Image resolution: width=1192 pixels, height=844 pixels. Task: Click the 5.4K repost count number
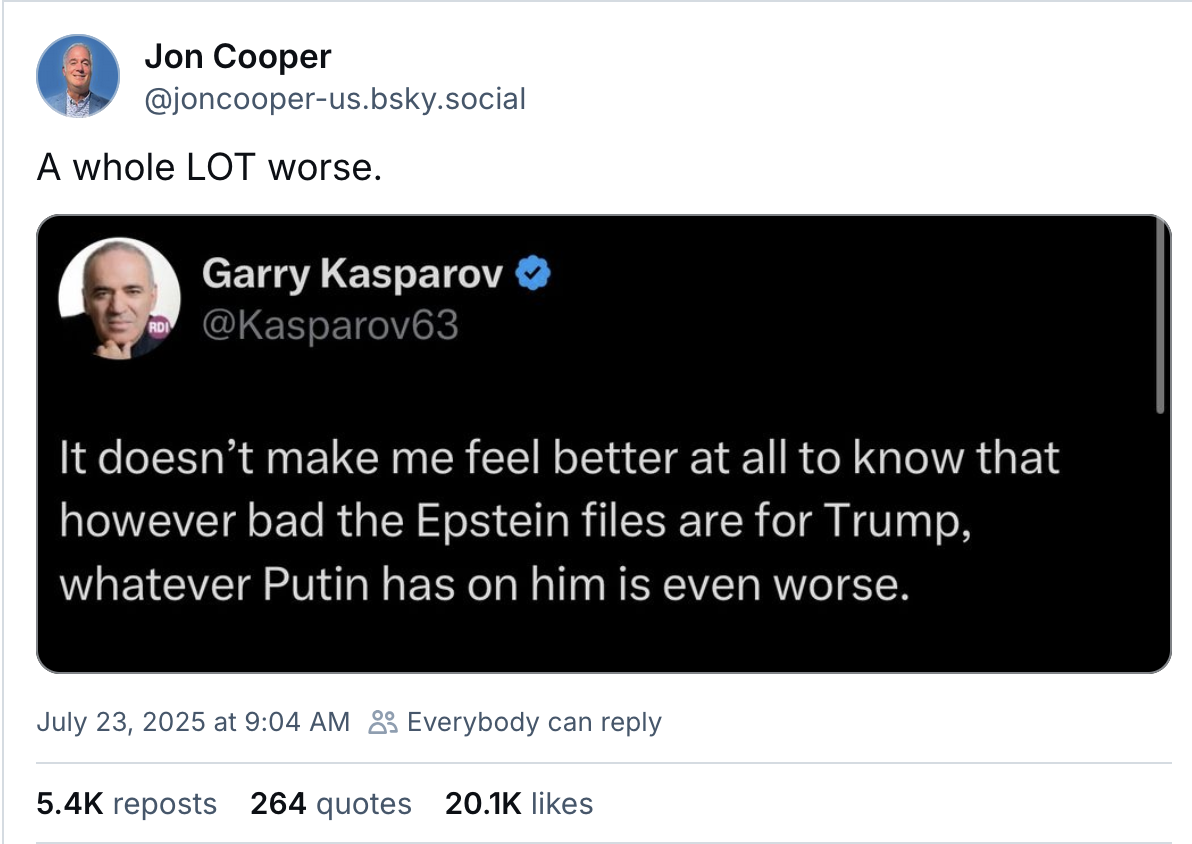(69, 804)
